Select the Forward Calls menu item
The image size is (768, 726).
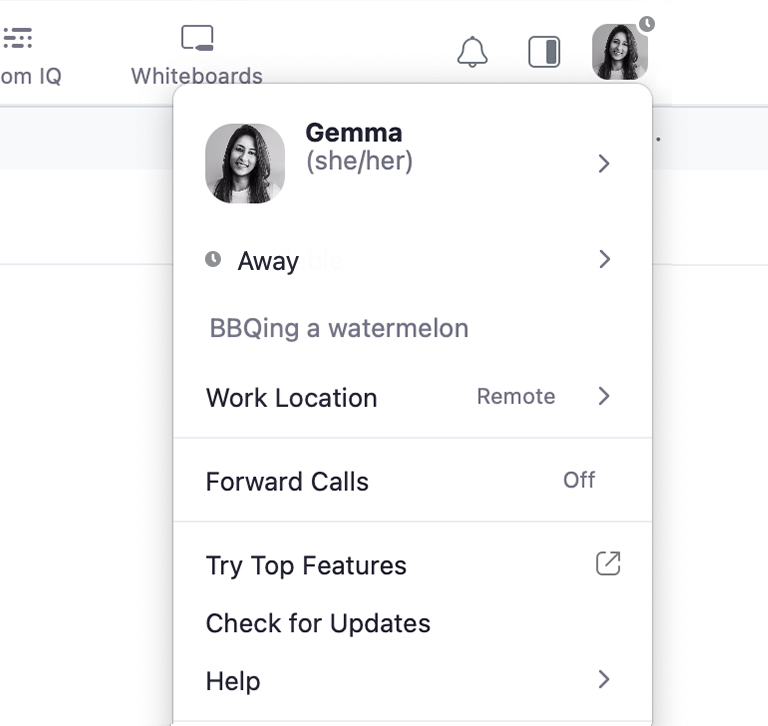coord(412,481)
